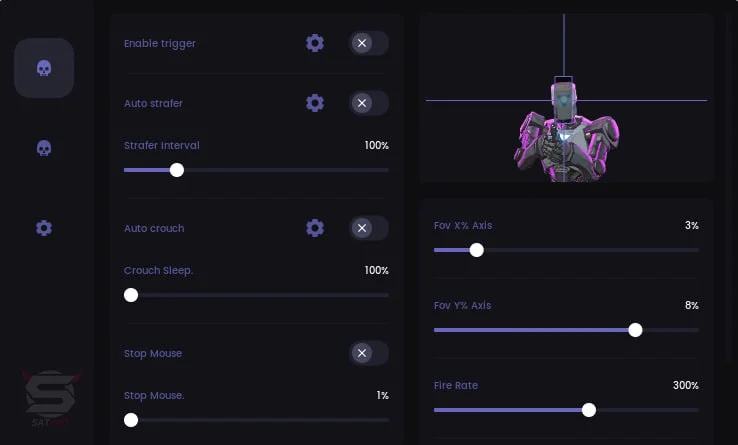Click the Fov X% Axis slider handle
The height and width of the screenshot is (445, 738).
(477, 250)
